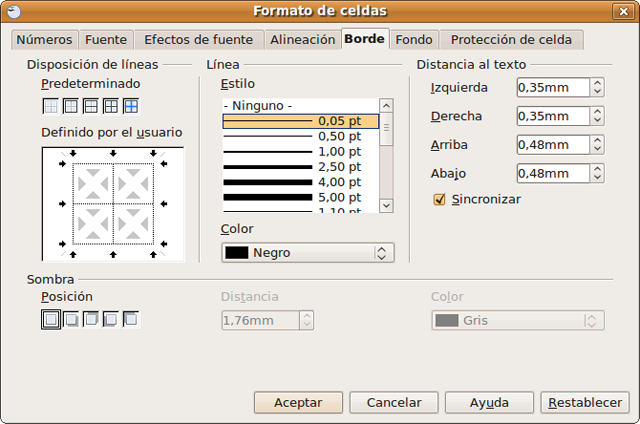Select shadow to bottom right
This screenshot has height=424, width=640.
[71, 320]
